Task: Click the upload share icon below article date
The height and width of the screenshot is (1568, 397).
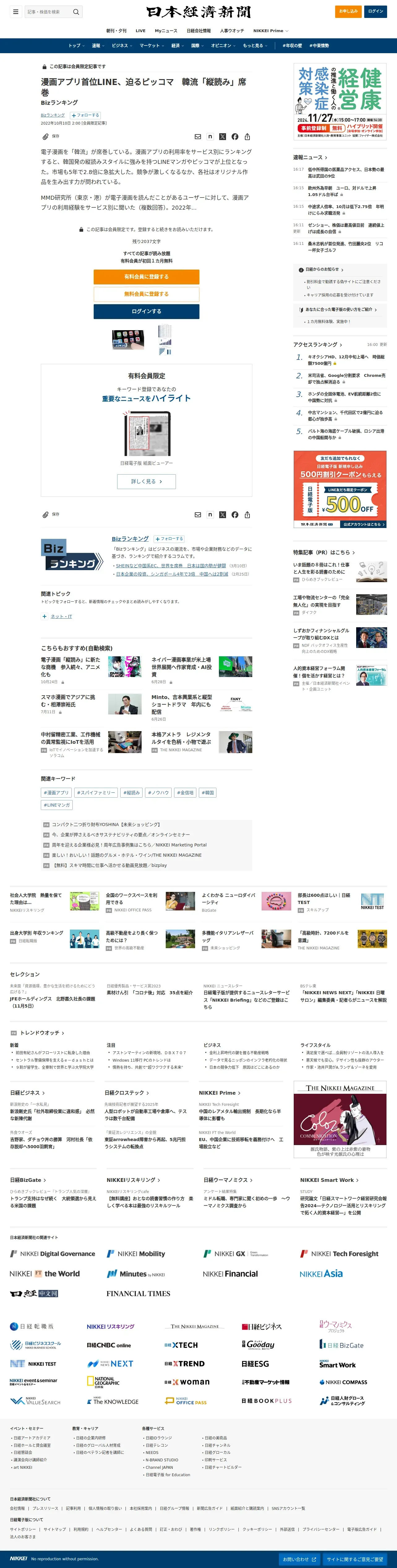Action: point(247,136)
